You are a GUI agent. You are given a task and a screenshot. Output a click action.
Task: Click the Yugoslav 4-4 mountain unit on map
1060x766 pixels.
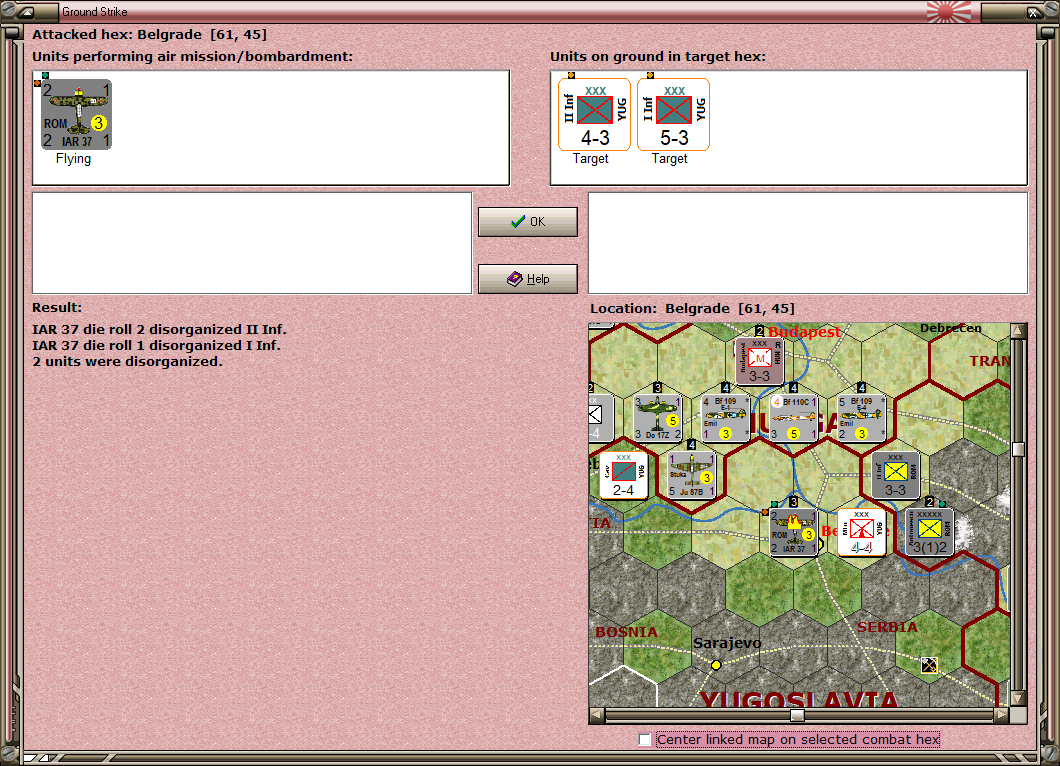click(861, 533)
